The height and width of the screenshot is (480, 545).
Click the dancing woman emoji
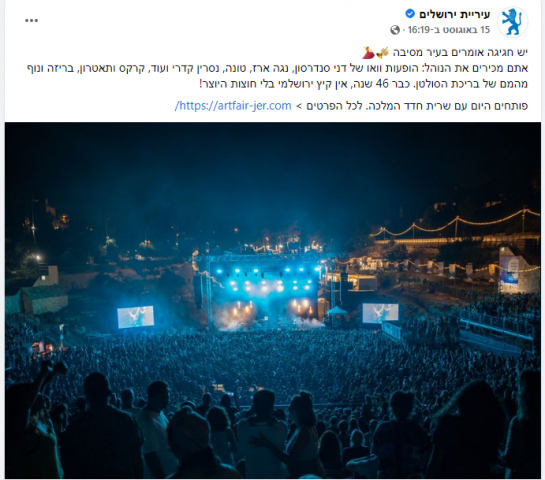(368, 52)
